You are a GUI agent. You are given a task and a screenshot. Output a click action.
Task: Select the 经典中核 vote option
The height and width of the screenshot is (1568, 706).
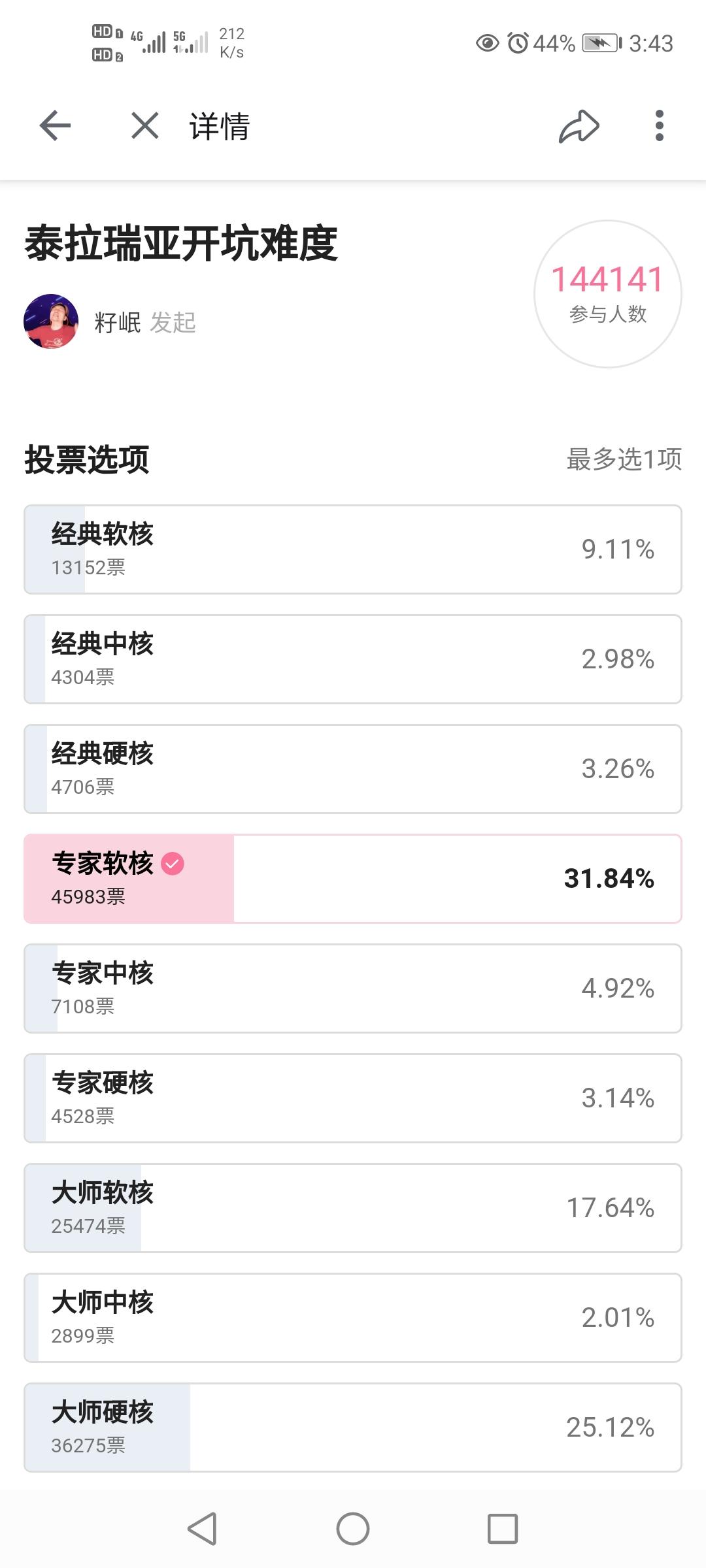[x=353, y=659]
